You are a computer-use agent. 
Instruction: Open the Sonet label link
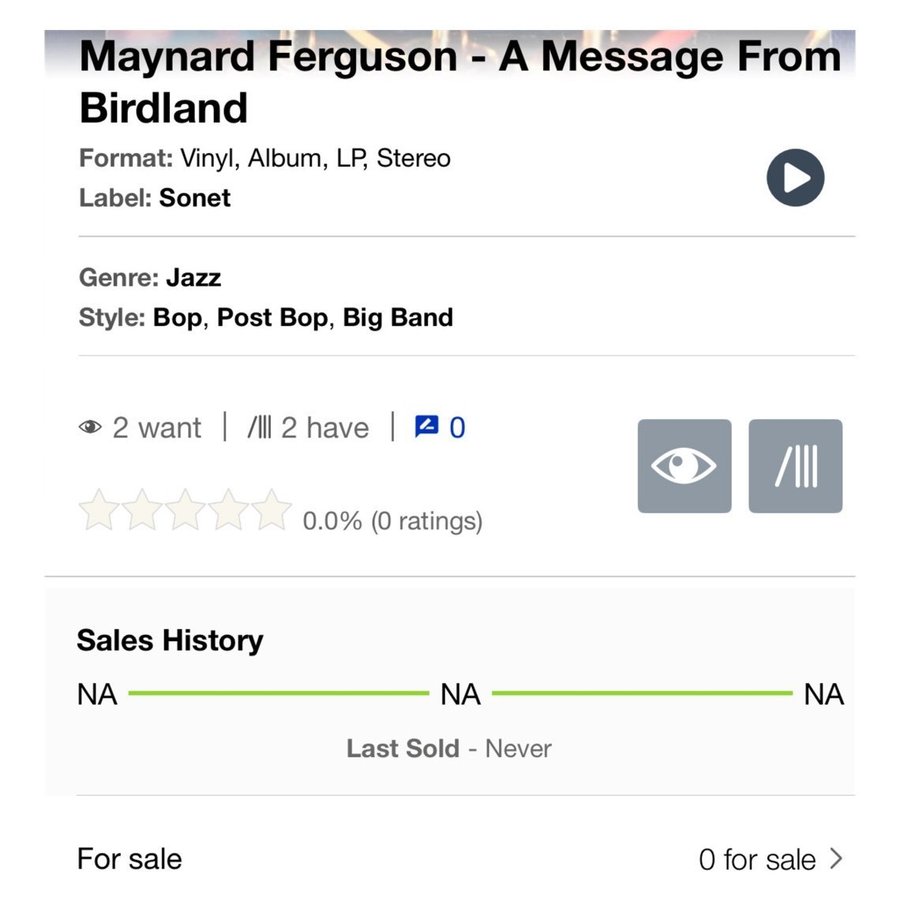195,198
